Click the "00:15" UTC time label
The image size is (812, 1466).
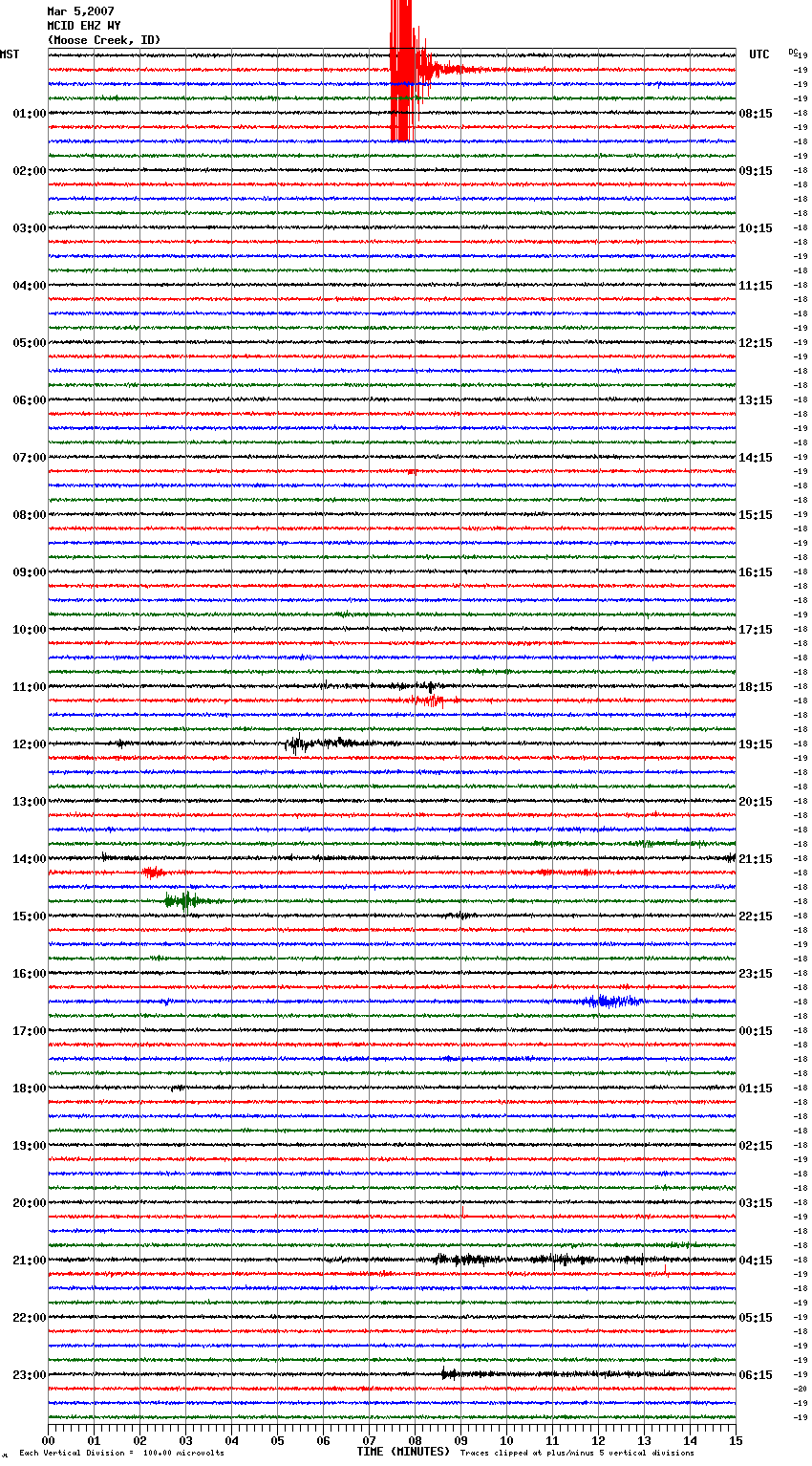[x=756, y=1031]
